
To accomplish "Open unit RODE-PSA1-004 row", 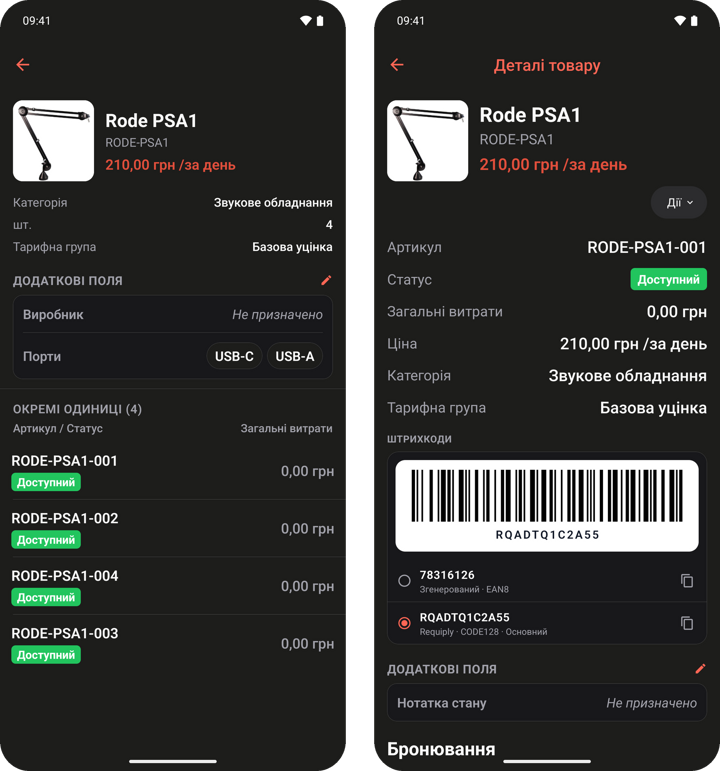I will point(173,586).
